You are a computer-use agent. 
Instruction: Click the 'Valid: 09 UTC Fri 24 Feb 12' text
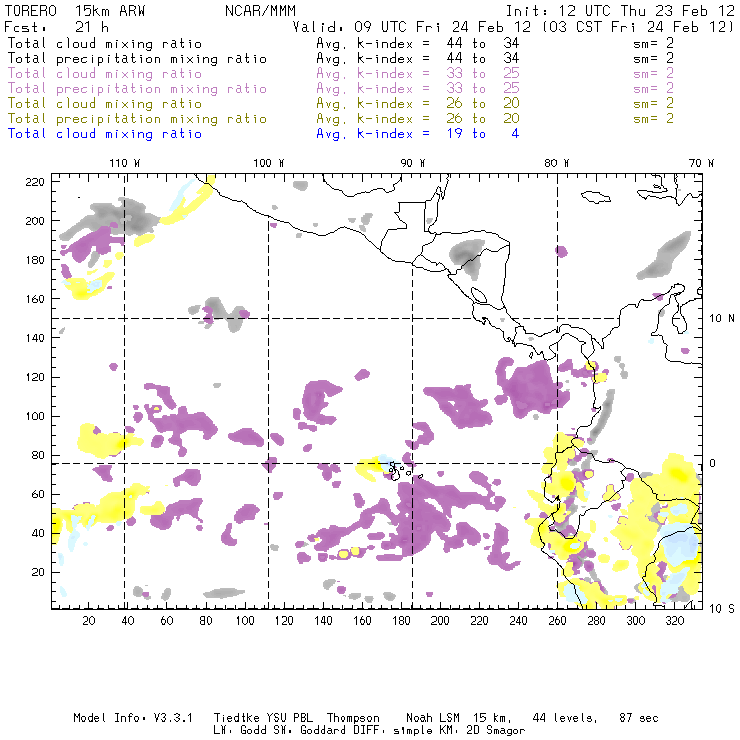pos(412,27)
